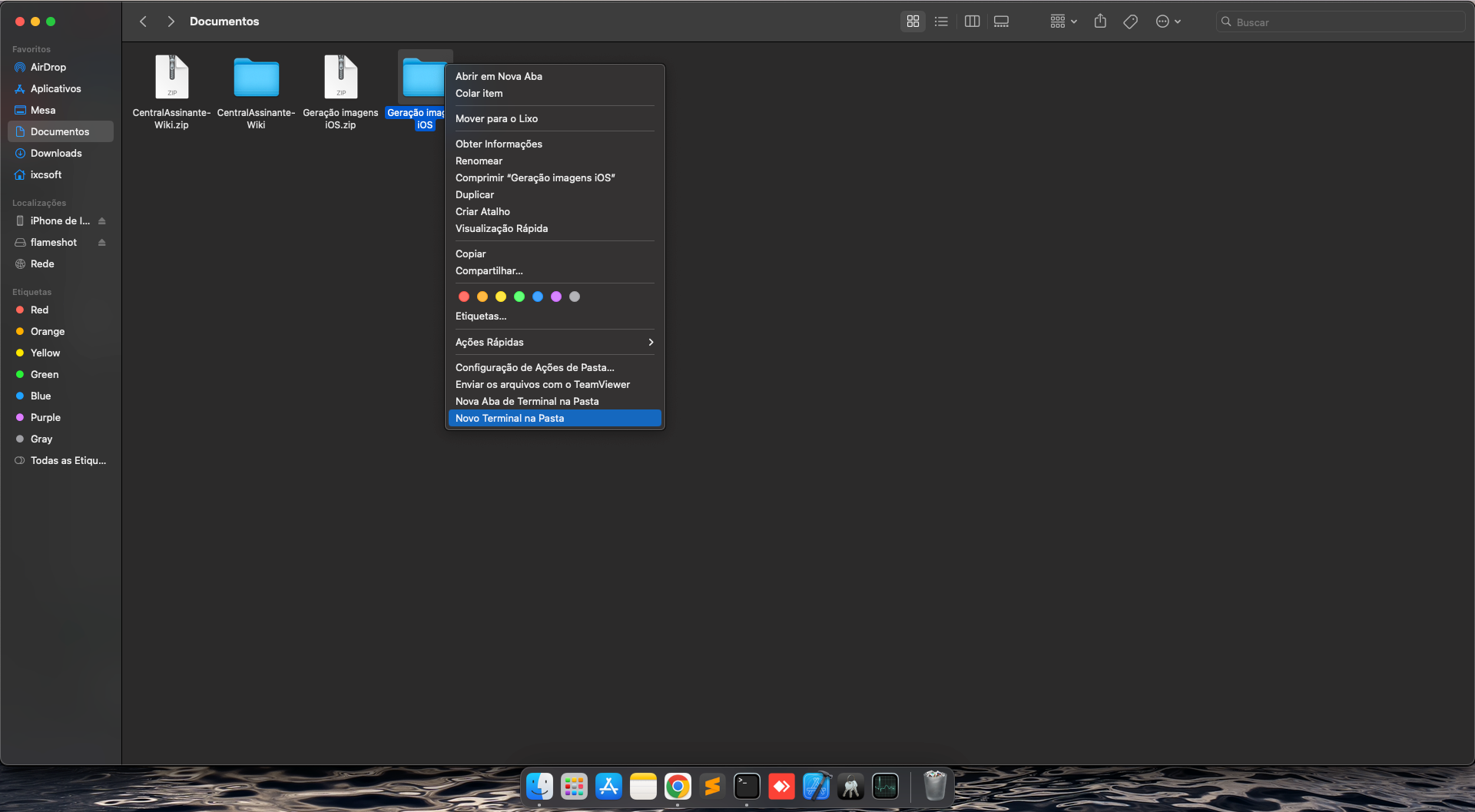Select Documentos in sidebar
The image size is (1475, 812).
click(61, 132)
